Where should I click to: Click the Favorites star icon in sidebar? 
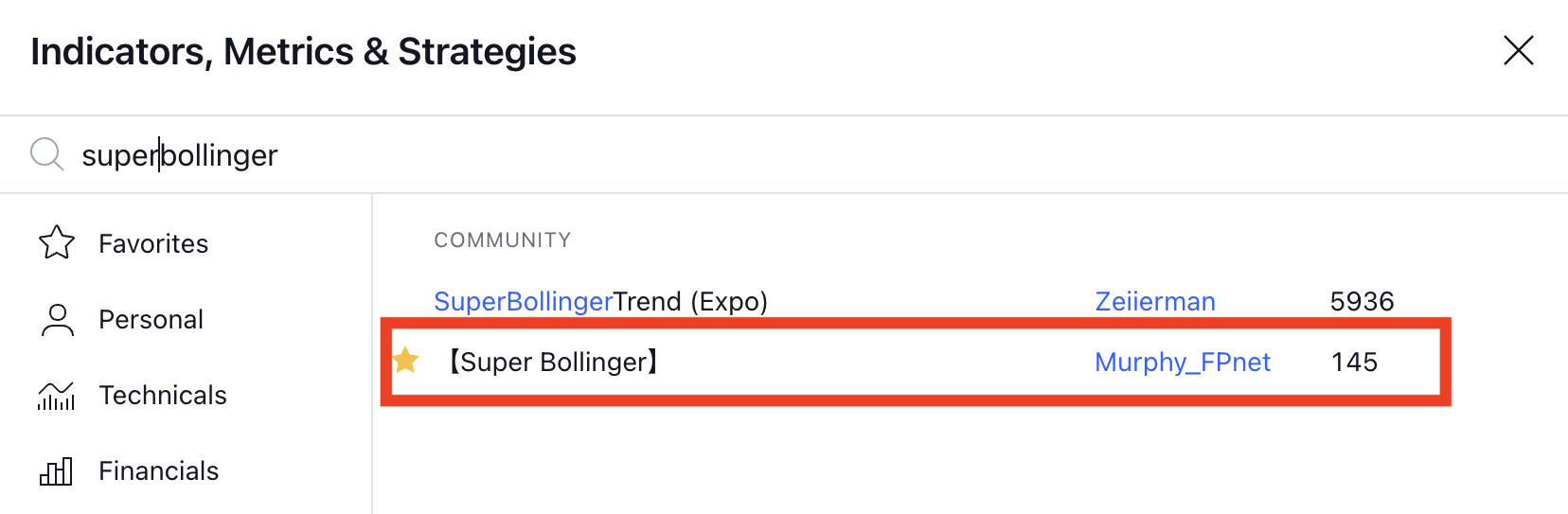(x=57, y=243)
